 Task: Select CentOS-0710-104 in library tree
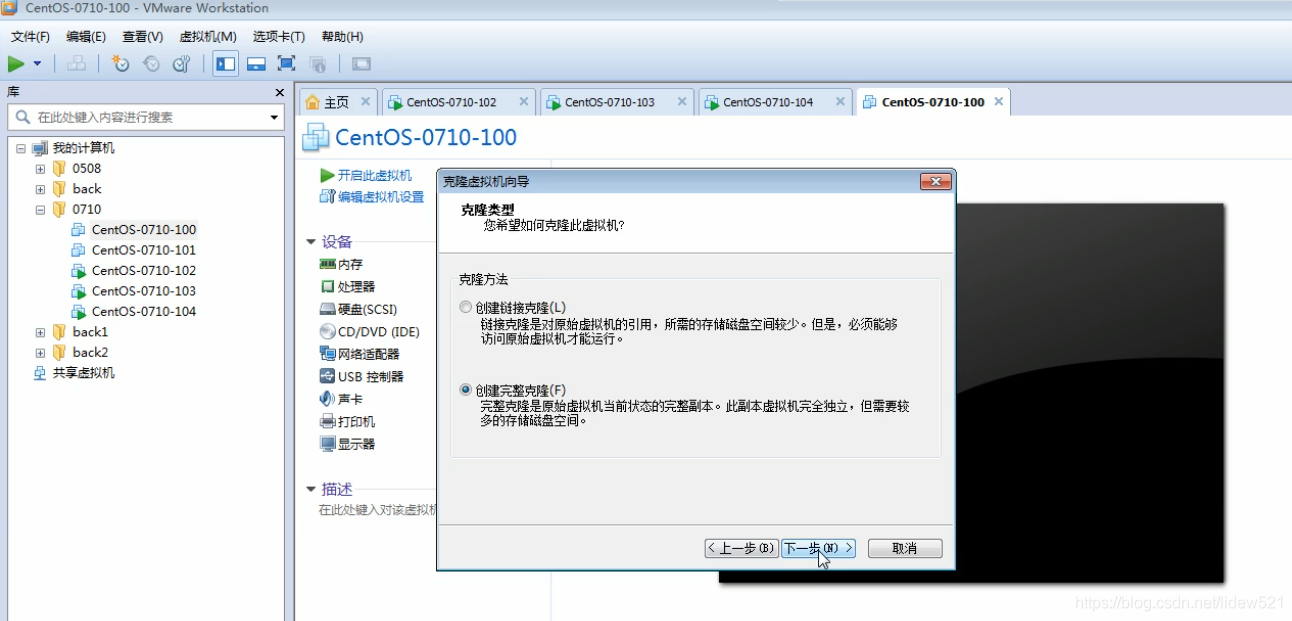[144, 311]
